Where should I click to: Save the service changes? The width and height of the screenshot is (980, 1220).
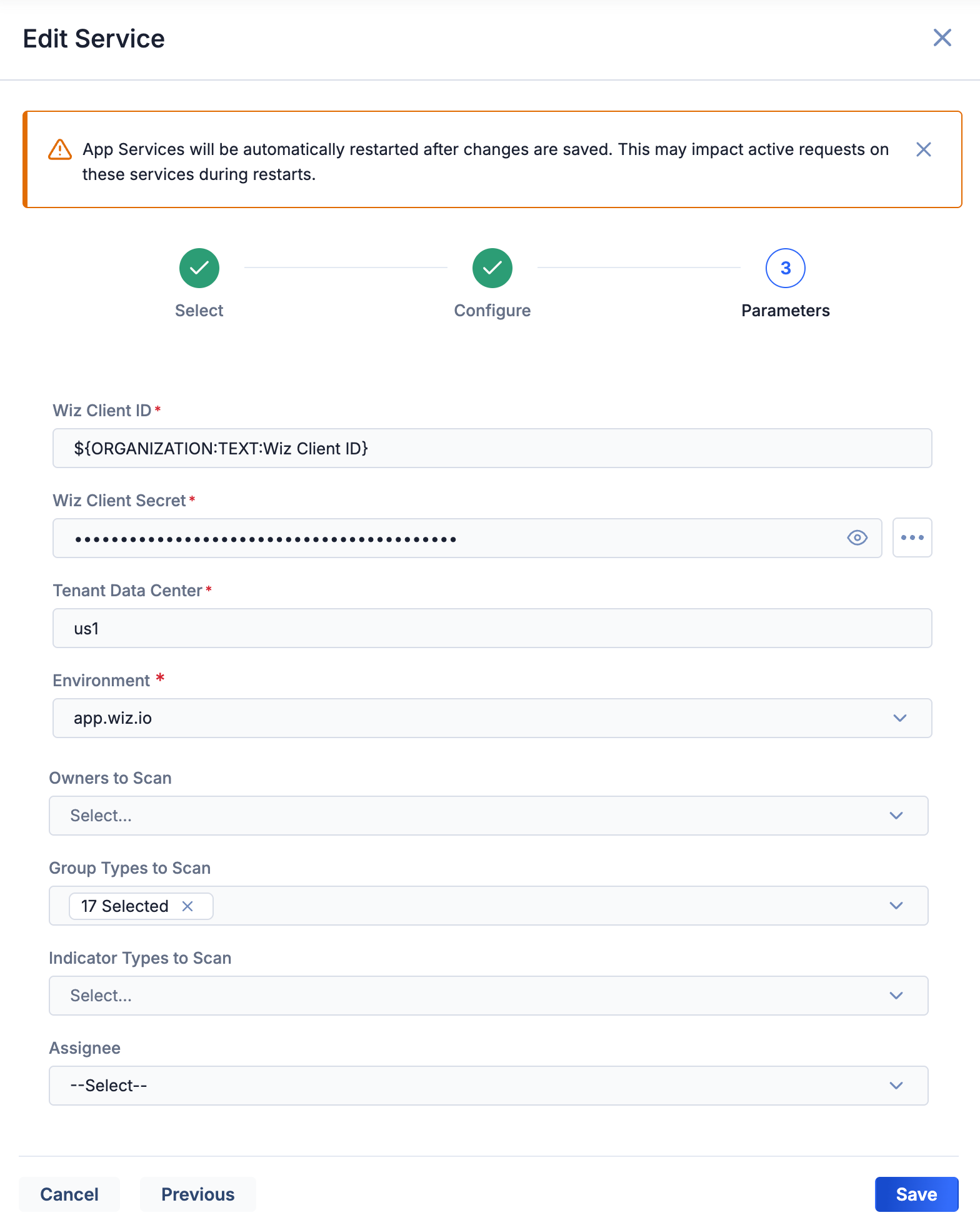(x=916, y=1194)
